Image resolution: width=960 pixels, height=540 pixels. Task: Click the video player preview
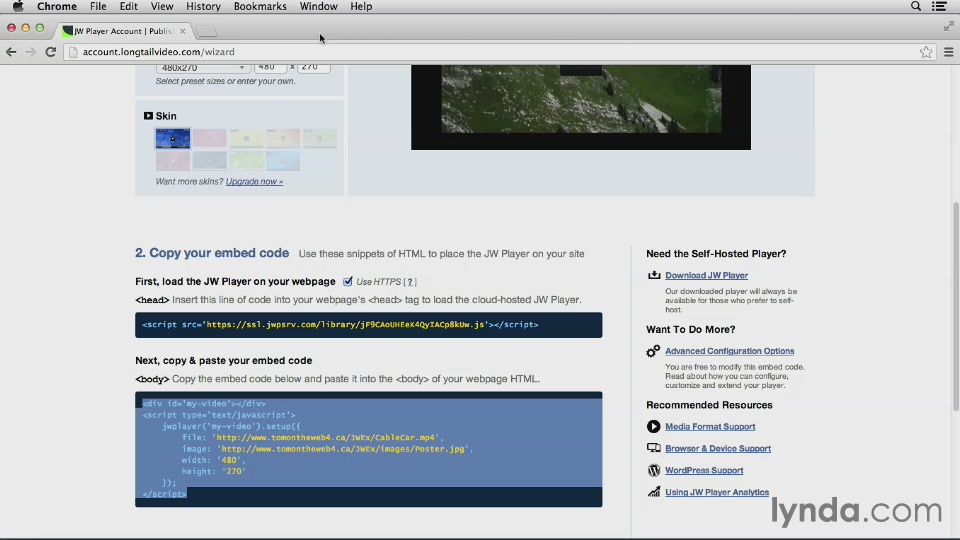(x=580, y=107)
